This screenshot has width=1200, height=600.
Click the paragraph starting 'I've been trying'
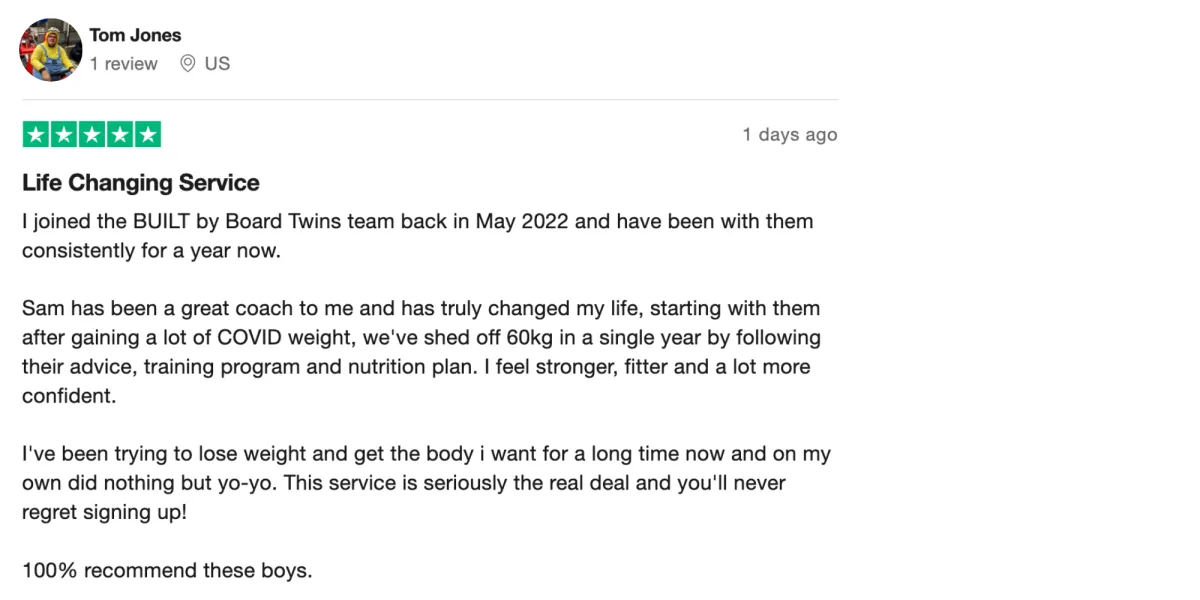(x=426, y=484)
